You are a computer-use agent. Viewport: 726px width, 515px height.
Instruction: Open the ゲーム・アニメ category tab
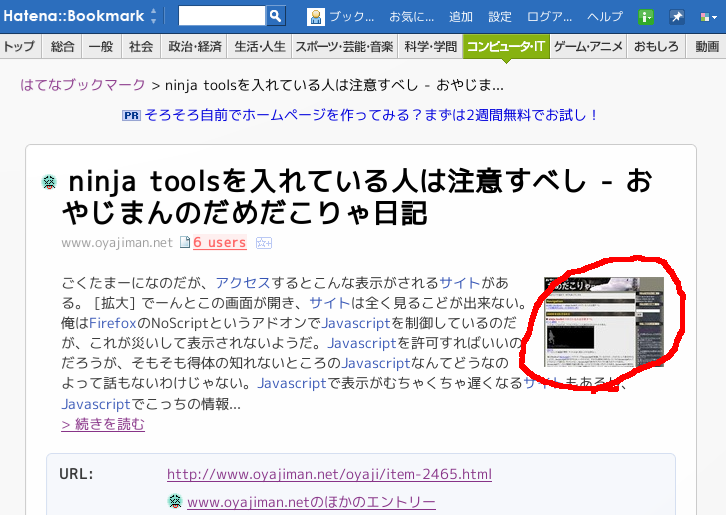pos(588,46)
